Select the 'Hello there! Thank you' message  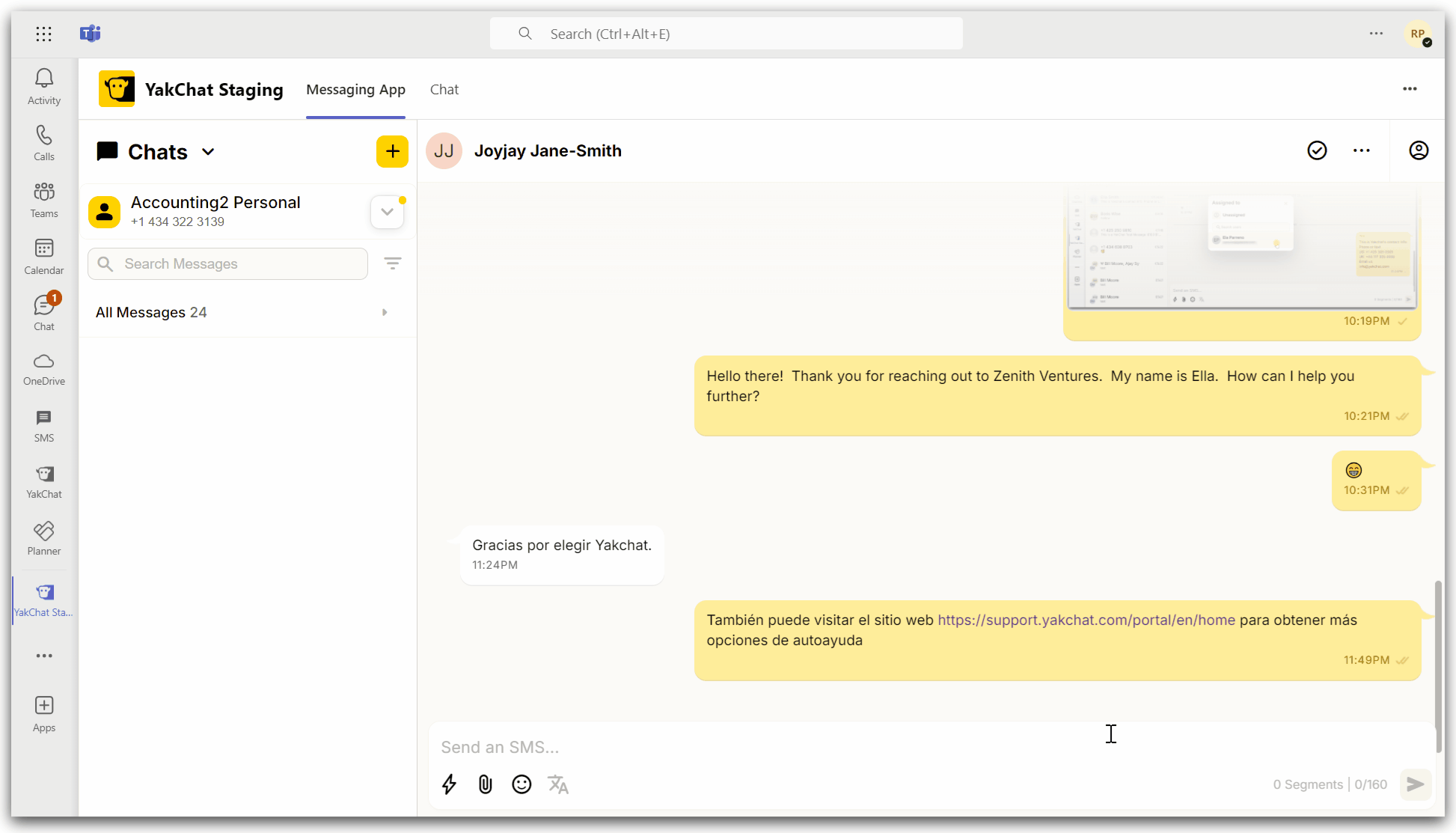(1057, 396)
